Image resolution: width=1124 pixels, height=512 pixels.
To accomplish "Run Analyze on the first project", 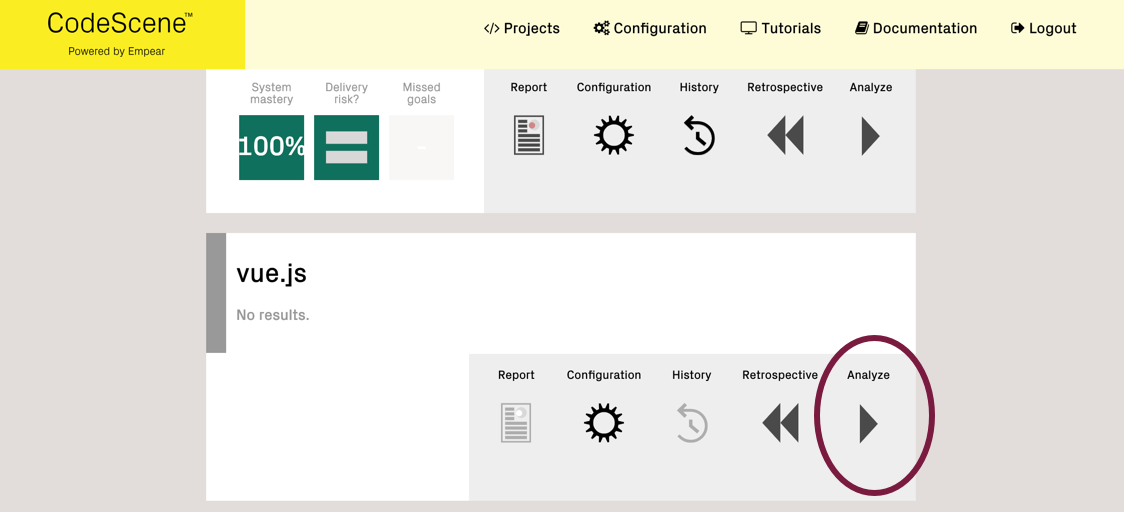I will click(x=870, y=136).
